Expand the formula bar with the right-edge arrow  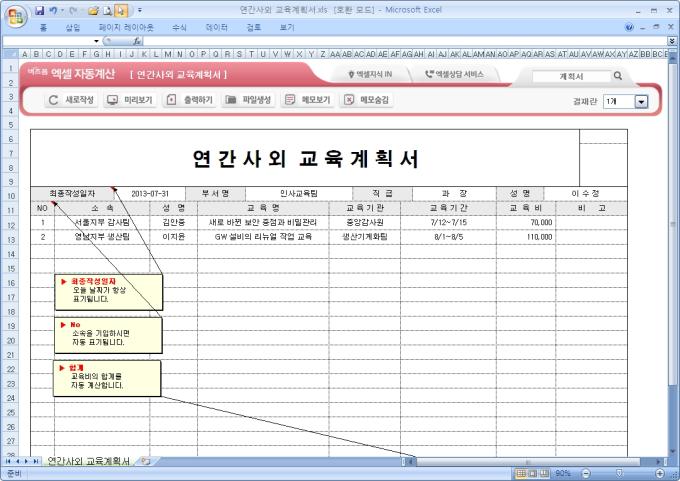672,41
